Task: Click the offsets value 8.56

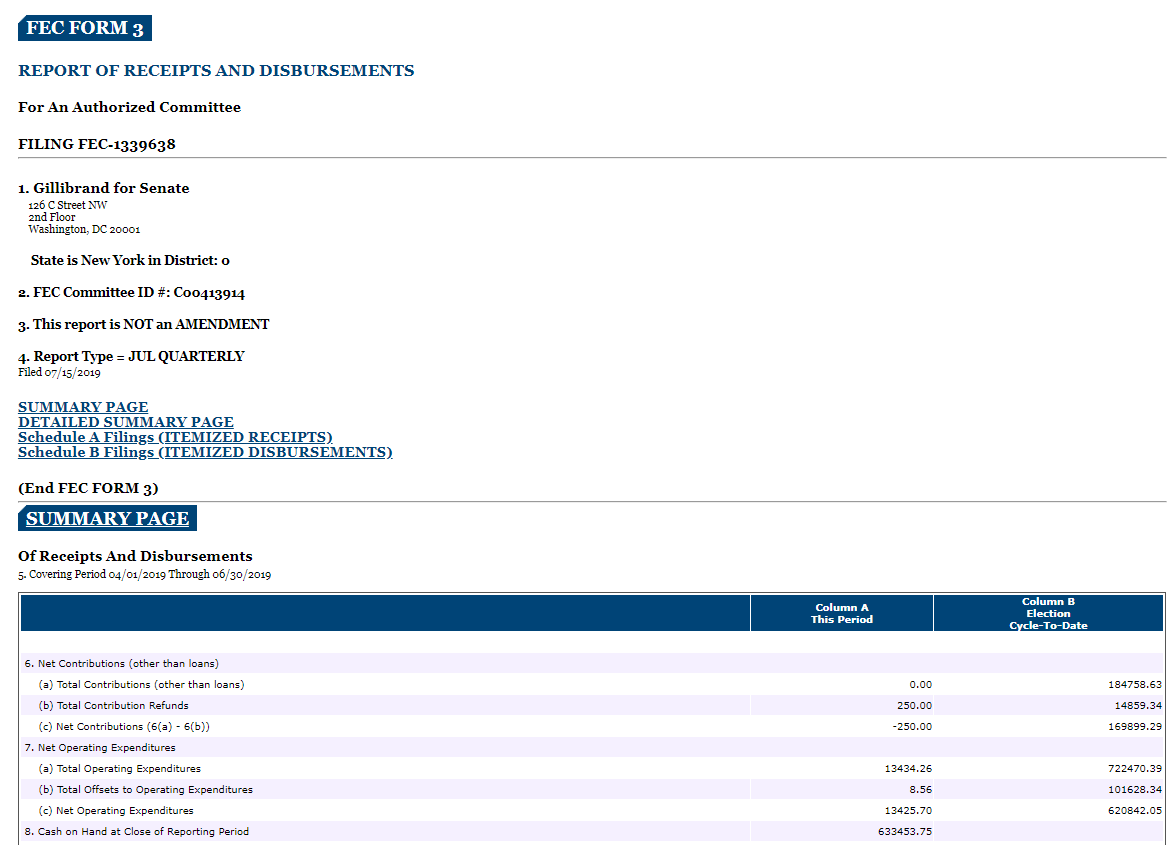Action: tap(920, 789)
